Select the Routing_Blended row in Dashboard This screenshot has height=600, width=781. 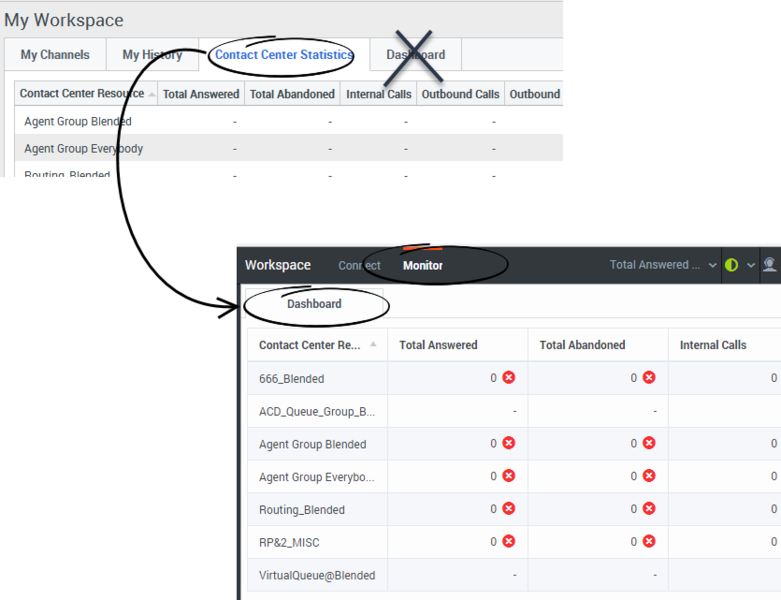514,509
